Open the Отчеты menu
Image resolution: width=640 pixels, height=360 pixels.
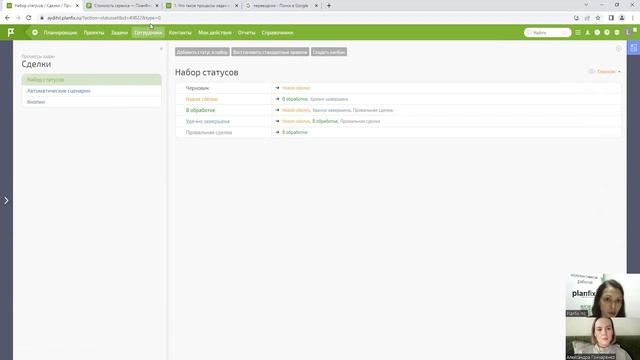247,33
